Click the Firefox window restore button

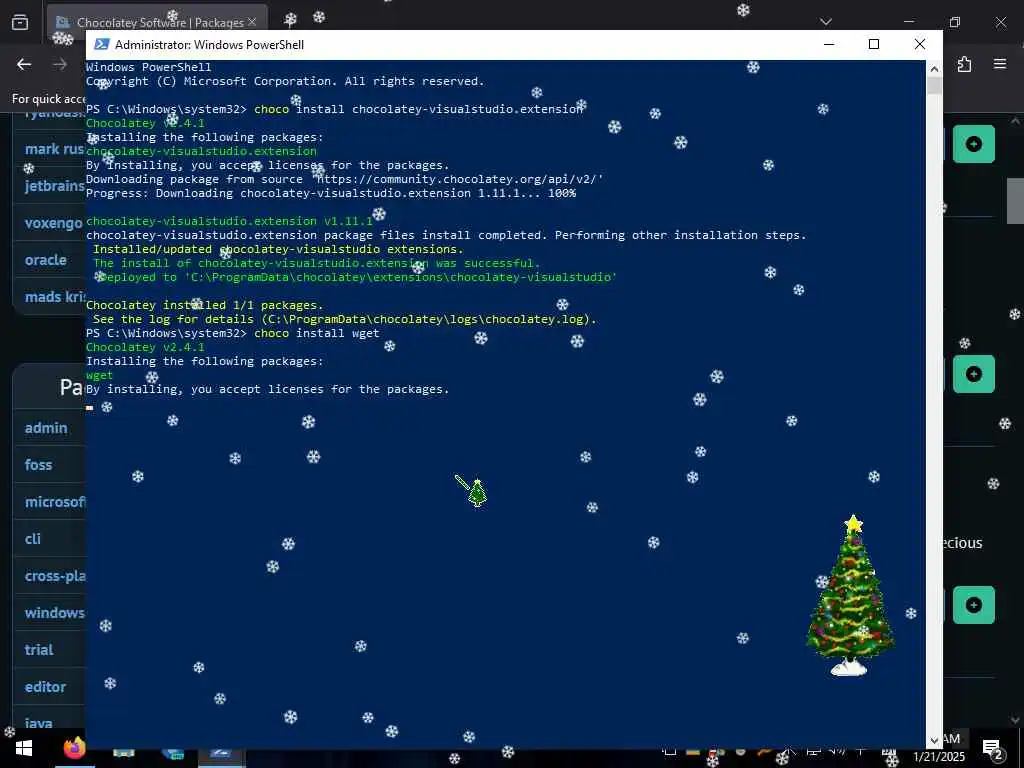(955, 22)
